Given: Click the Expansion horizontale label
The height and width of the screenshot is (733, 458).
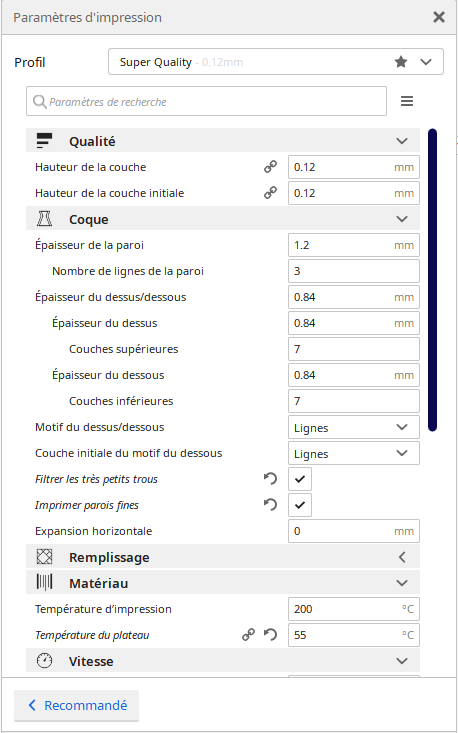Looking at the screenshot, I should [93, 531].
